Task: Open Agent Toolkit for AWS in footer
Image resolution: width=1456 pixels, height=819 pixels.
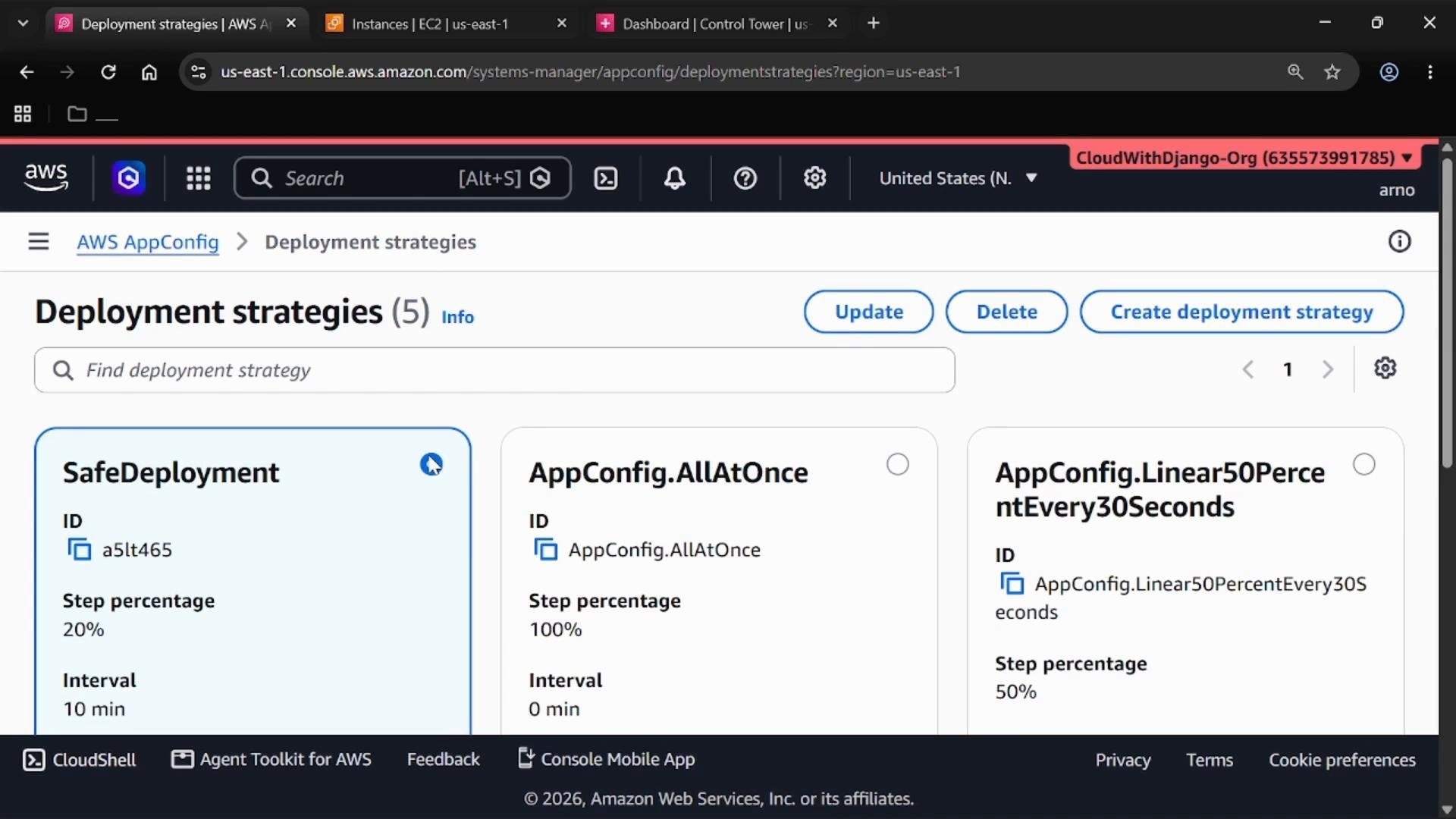Action: 271,760
